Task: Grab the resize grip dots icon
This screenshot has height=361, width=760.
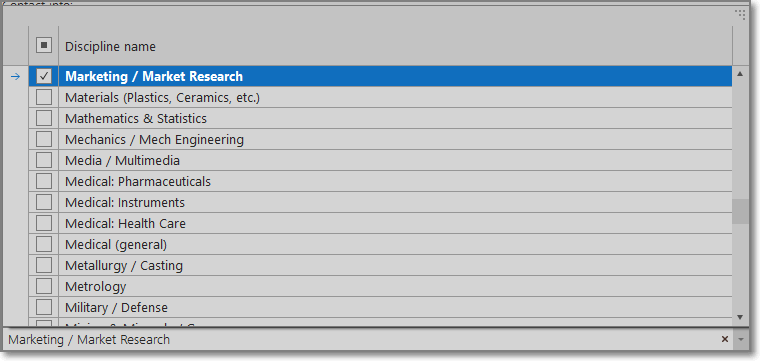Action: 740,15
